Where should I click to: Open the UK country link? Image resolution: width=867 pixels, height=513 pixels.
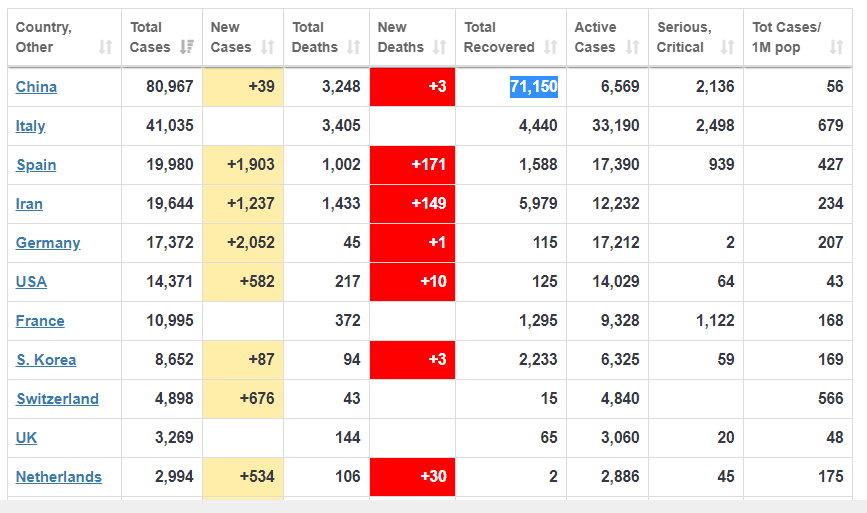(x=26, y=438)
